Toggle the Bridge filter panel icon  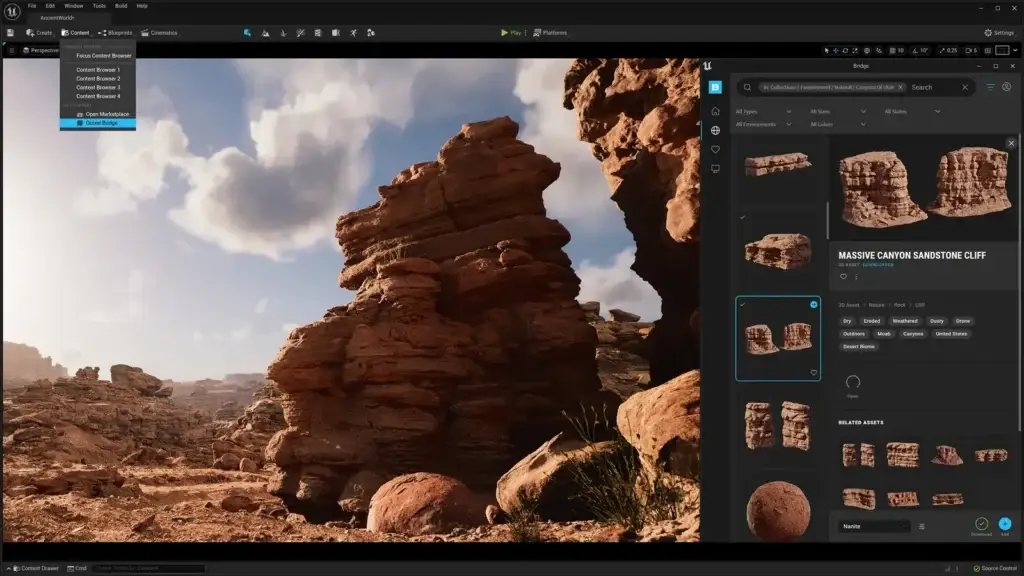click(x=991, y=87)
